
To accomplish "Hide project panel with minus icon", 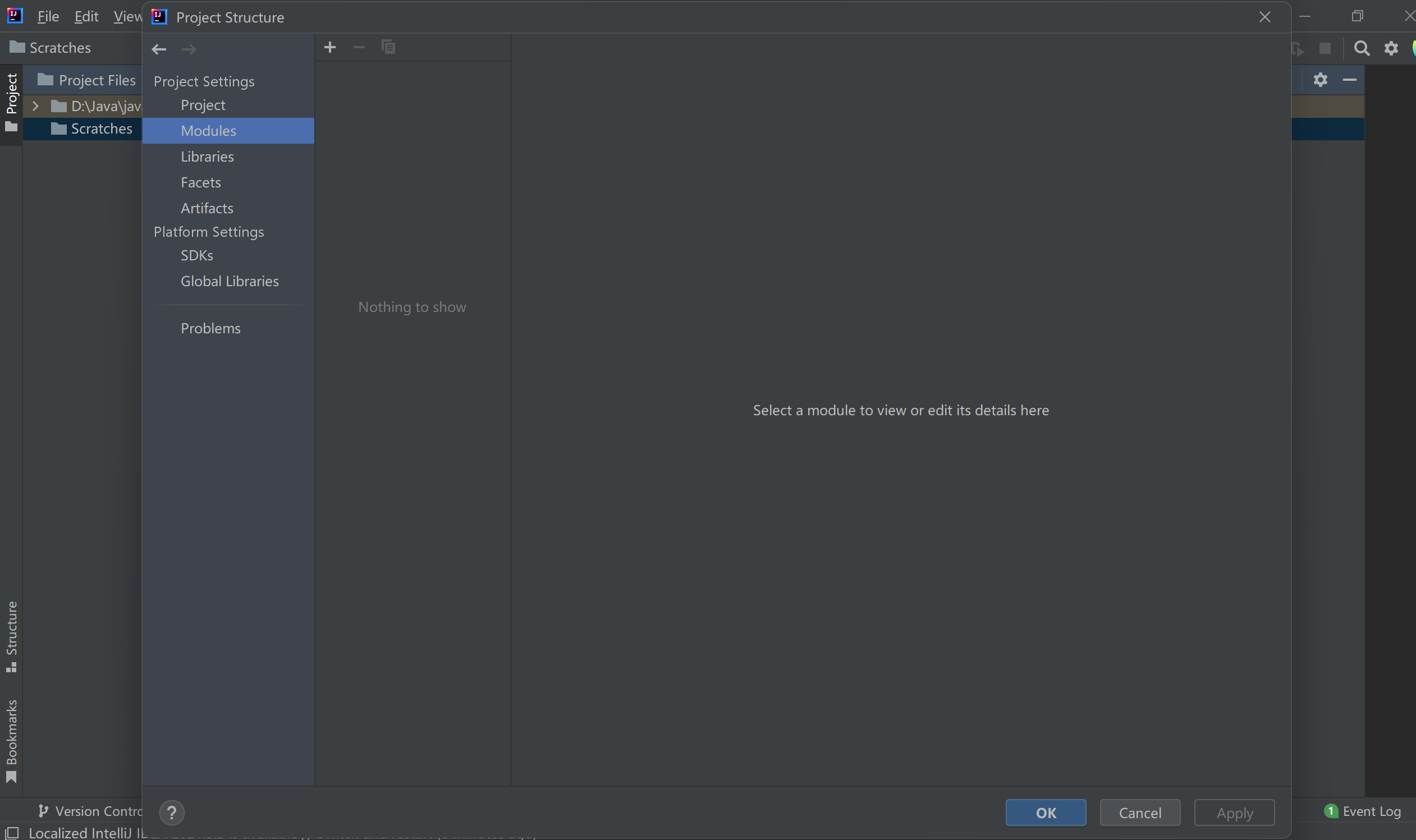I will (1350, 80).
